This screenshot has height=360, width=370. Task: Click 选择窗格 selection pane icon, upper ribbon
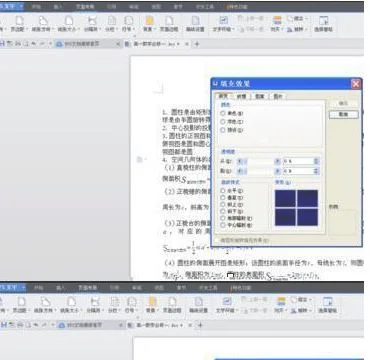point(324,21)
